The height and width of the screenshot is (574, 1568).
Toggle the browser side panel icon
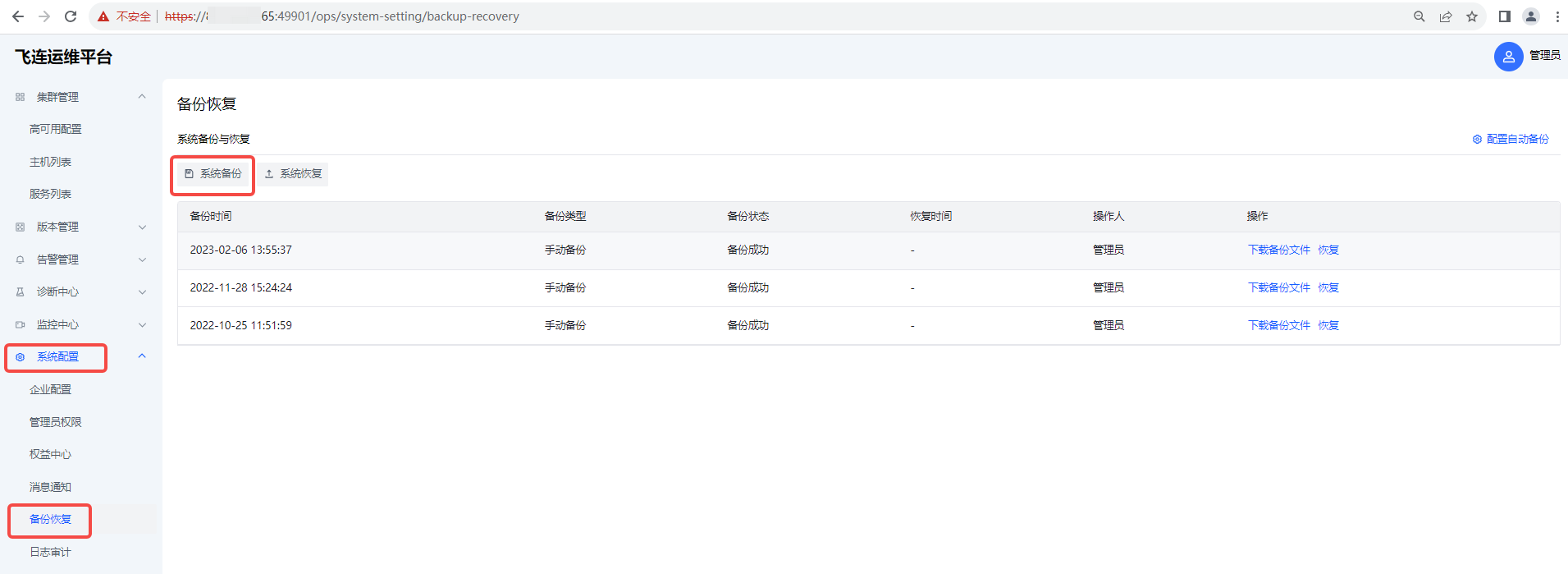(x=1504, y=16)
